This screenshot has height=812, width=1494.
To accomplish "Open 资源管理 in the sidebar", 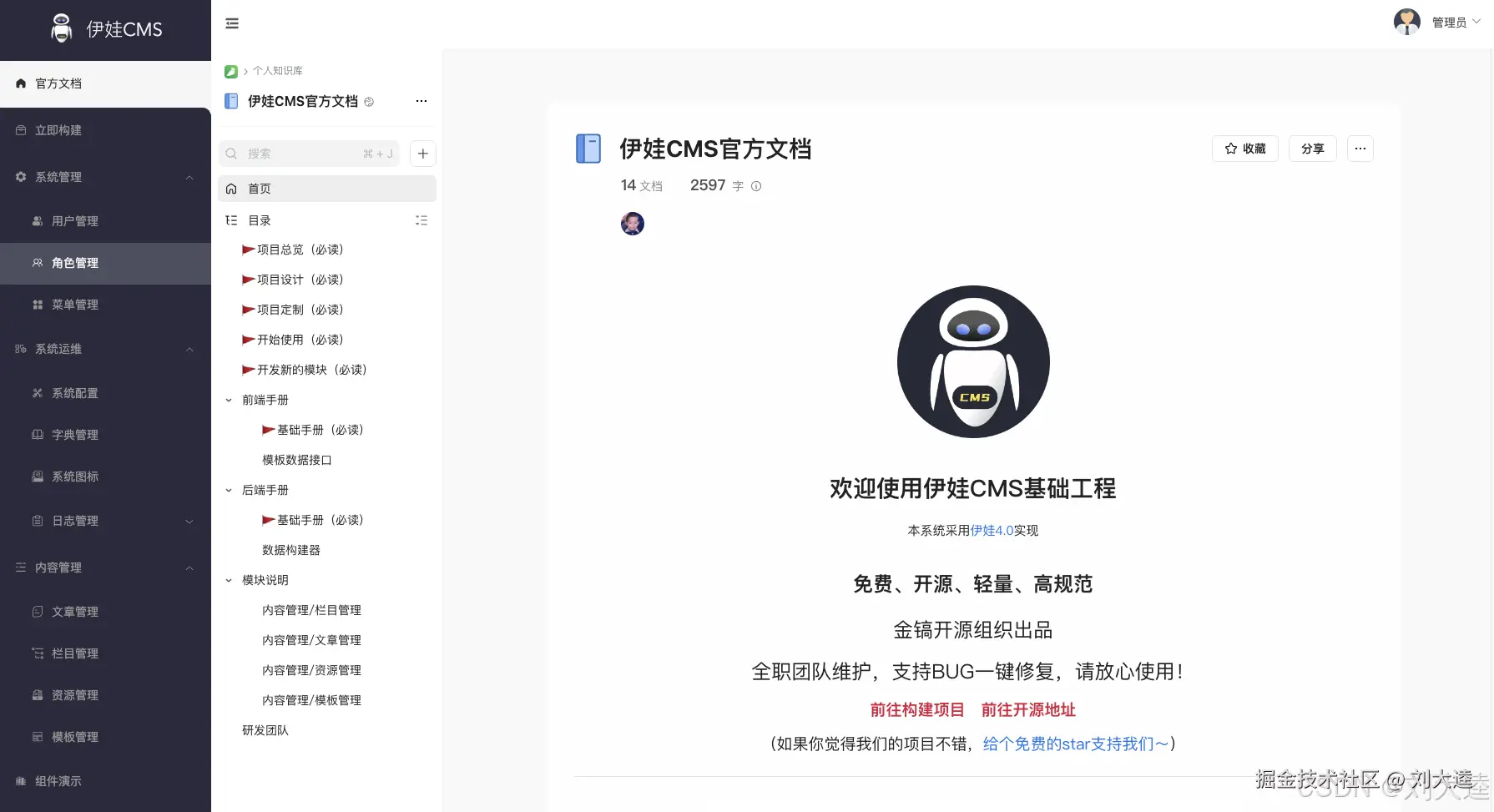I will [73, 694].
